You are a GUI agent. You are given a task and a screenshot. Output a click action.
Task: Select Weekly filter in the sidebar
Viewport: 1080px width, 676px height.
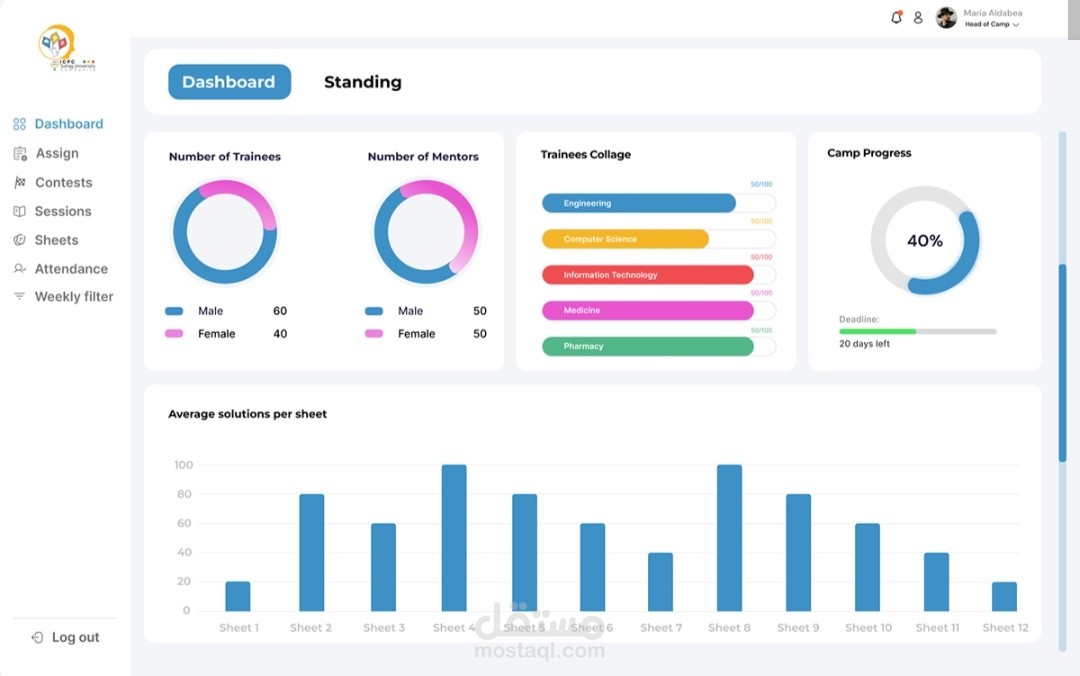click(x=74, y=296)
